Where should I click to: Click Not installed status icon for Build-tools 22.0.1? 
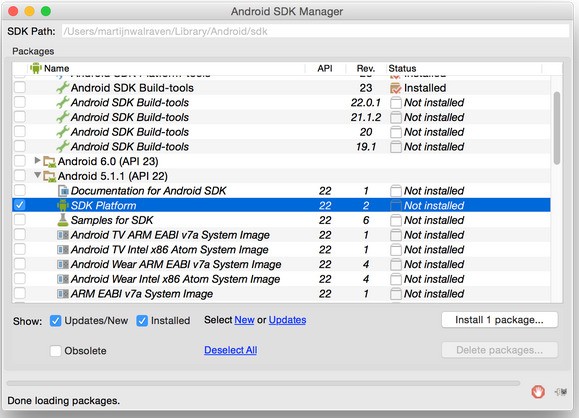pyautogui.click(x=395, y=103)
